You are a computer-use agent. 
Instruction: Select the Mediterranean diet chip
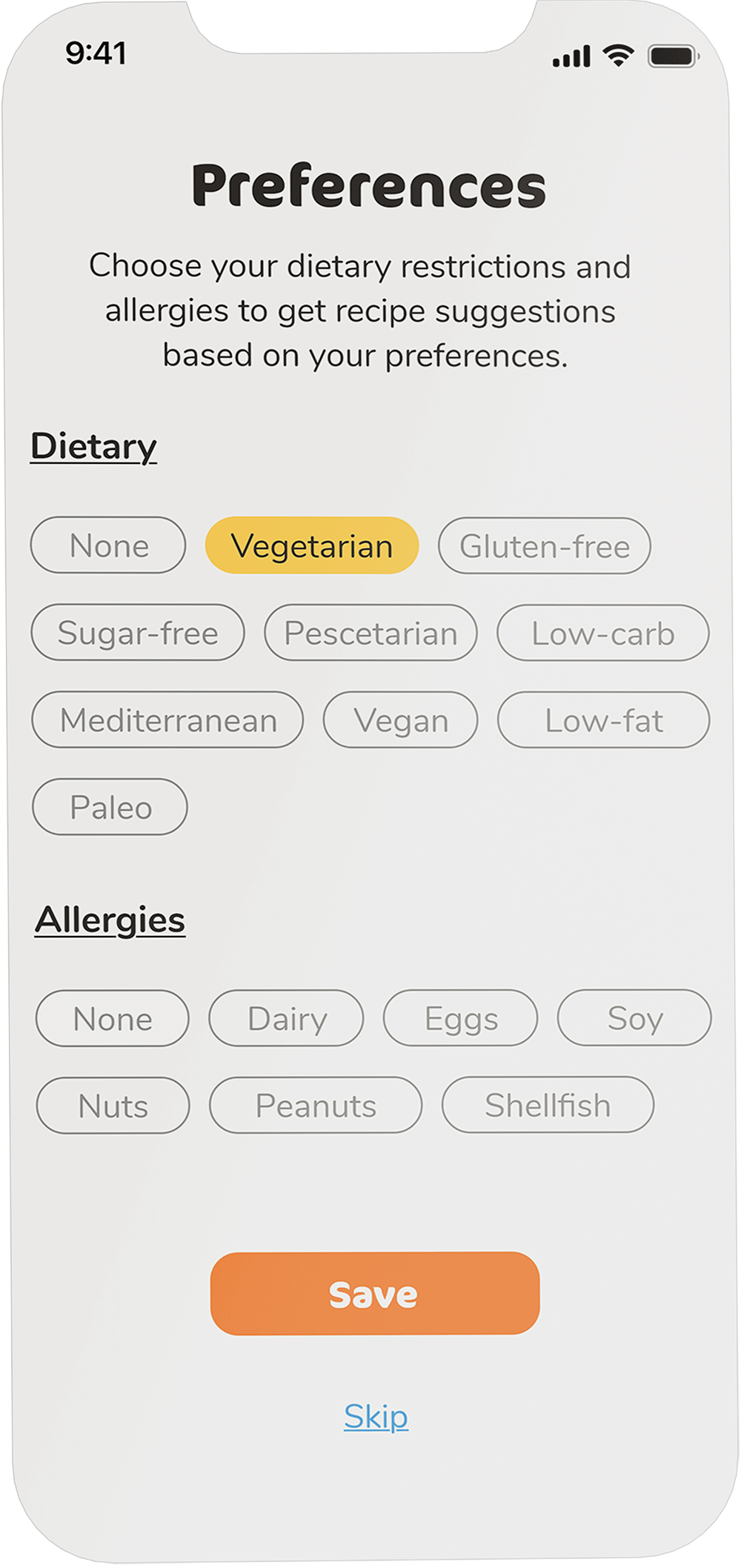coord(167,720)
